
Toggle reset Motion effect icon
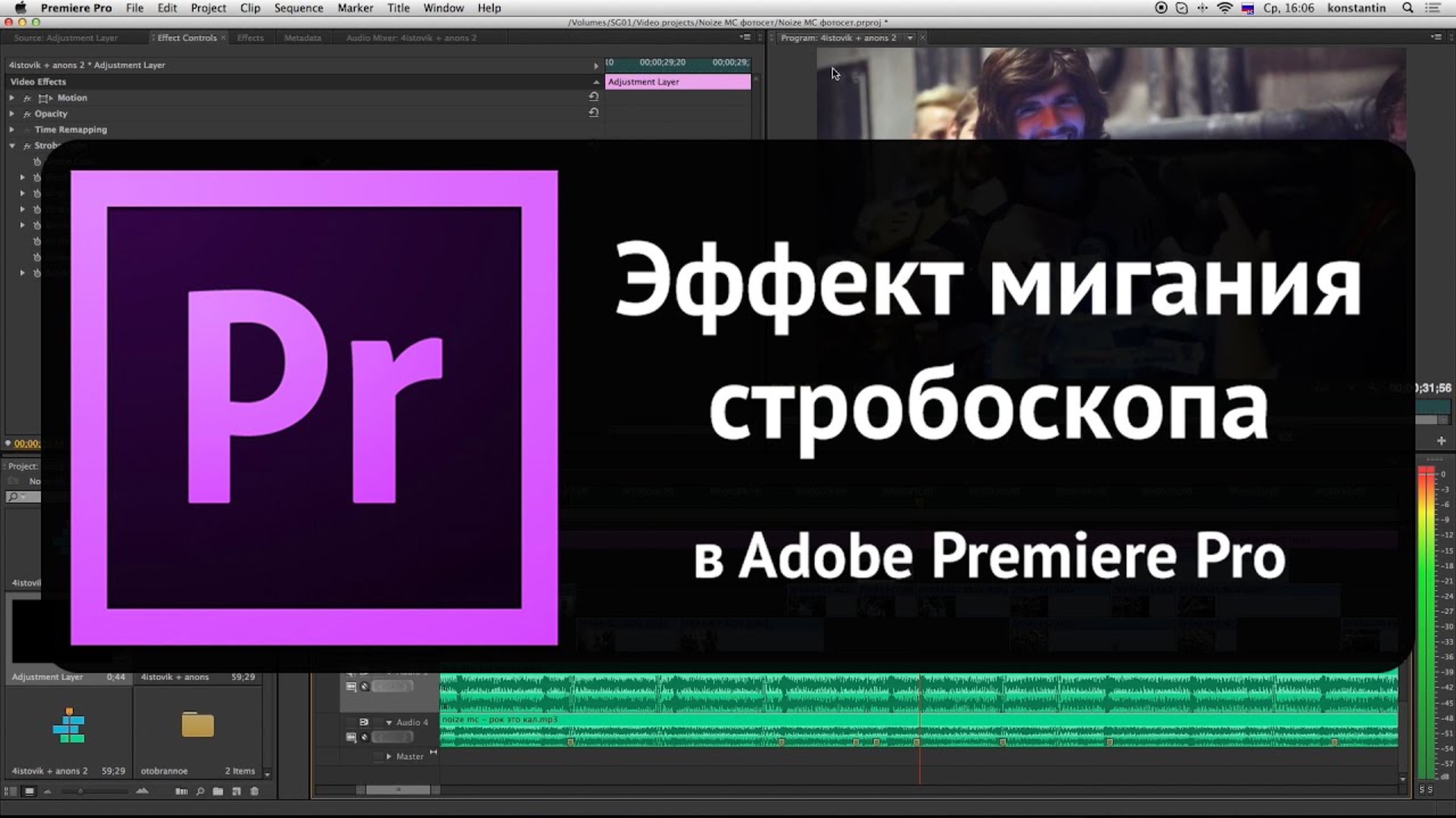tap(590, 97)
